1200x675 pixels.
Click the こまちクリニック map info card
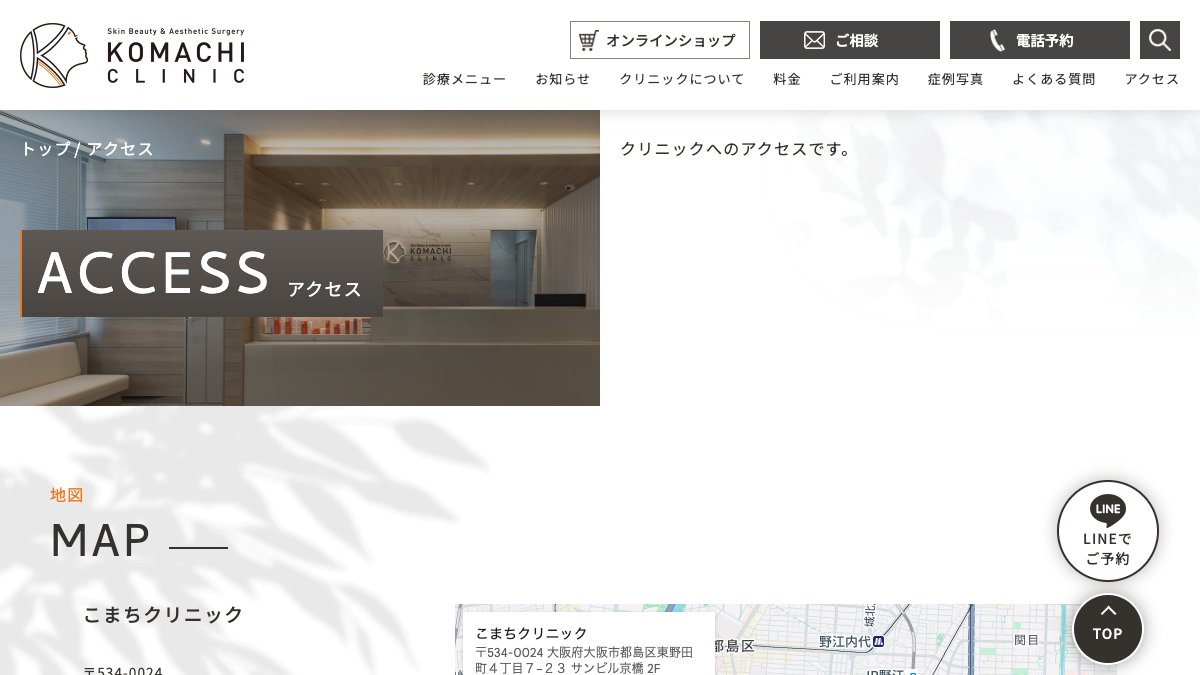[x=589, y=645]
